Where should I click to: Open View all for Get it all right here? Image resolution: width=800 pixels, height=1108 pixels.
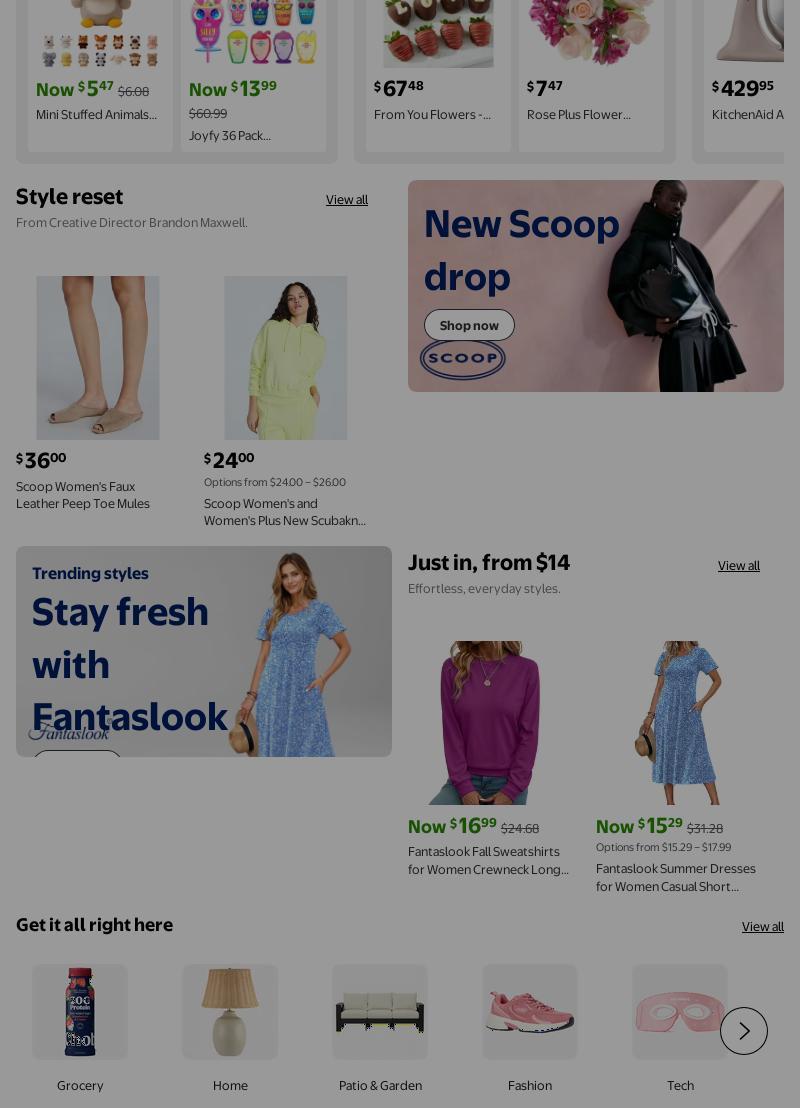pyautogui.click(x=763, y=927)
